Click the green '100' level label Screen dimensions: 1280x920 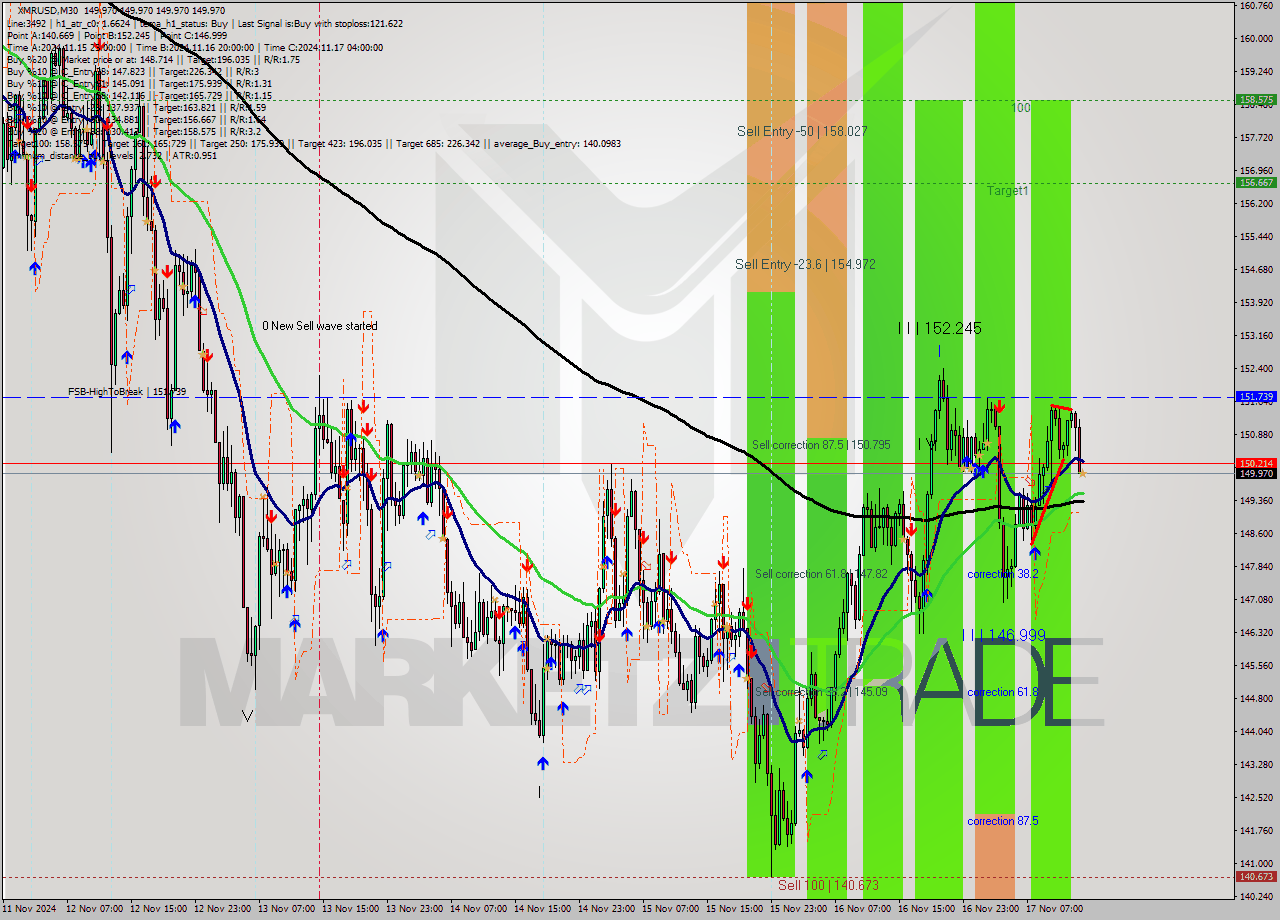click(1020, 107)
